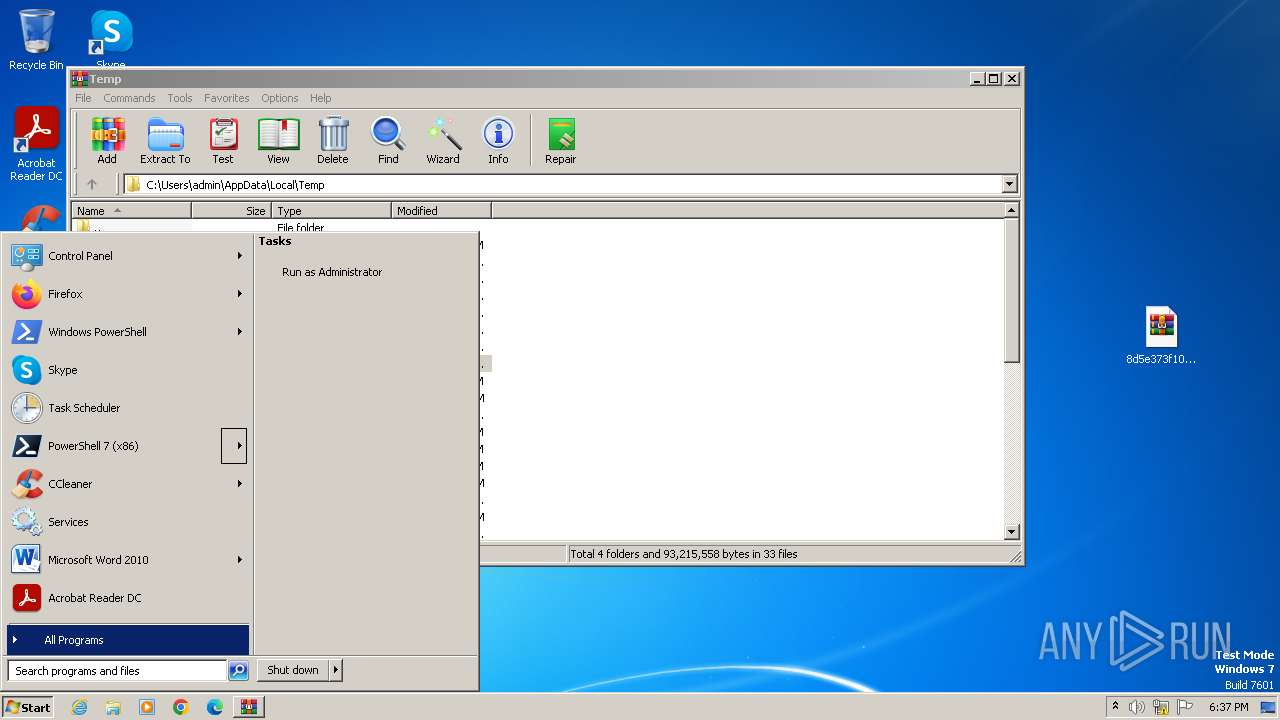This screenshot has width=1280, height=720.
Task: Launch Chrome from taskbar
Action: [x=181, y=707]
